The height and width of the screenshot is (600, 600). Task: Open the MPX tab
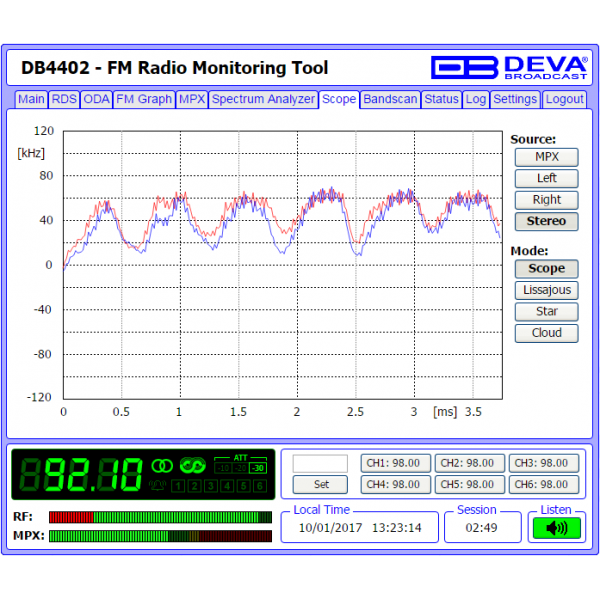(192, 99)
